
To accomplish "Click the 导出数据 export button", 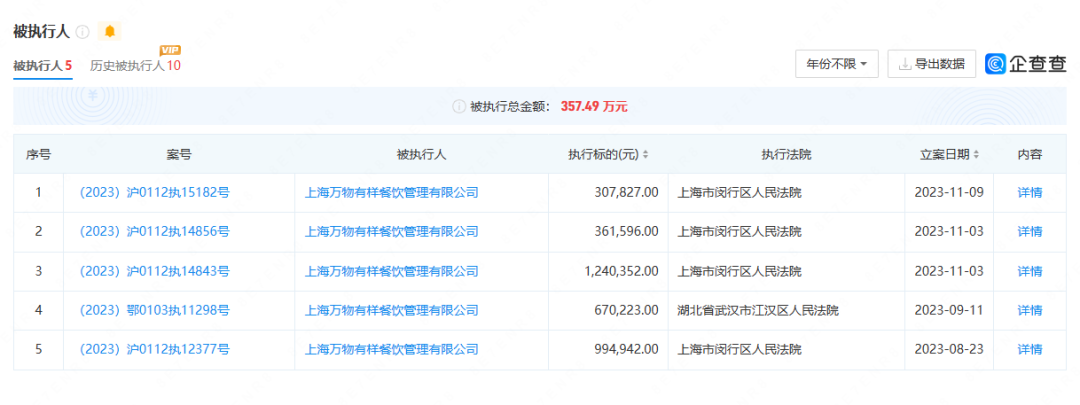I will [932, 64].
